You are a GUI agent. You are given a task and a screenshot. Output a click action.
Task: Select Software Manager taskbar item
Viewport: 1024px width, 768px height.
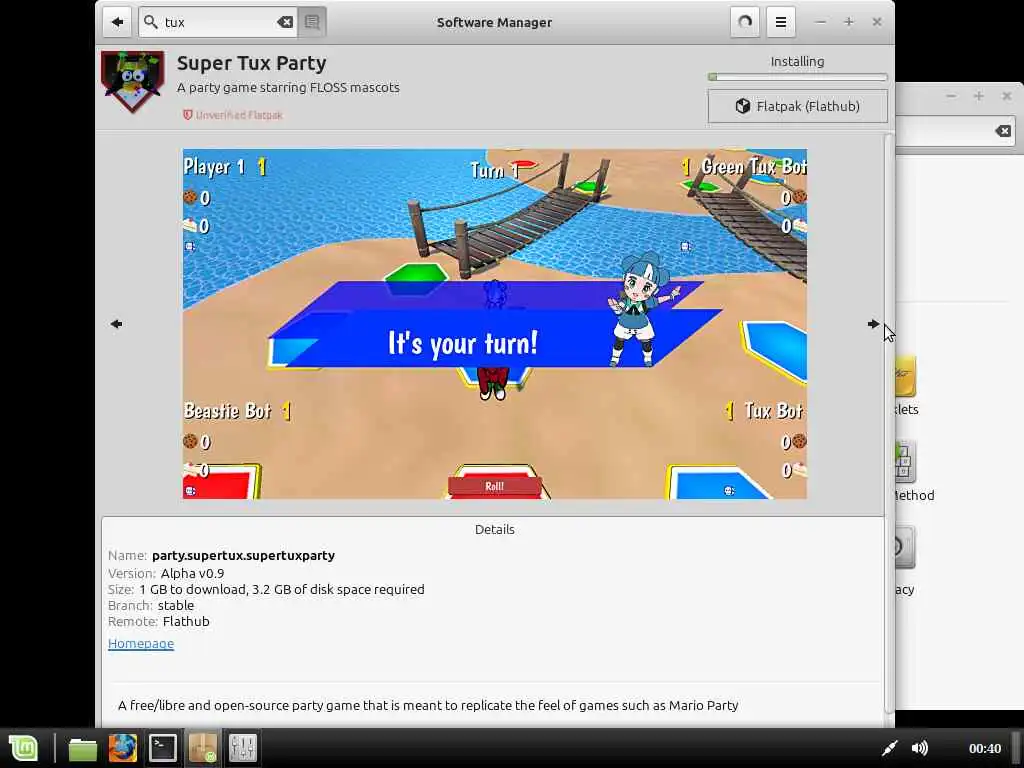pos(202,748)
